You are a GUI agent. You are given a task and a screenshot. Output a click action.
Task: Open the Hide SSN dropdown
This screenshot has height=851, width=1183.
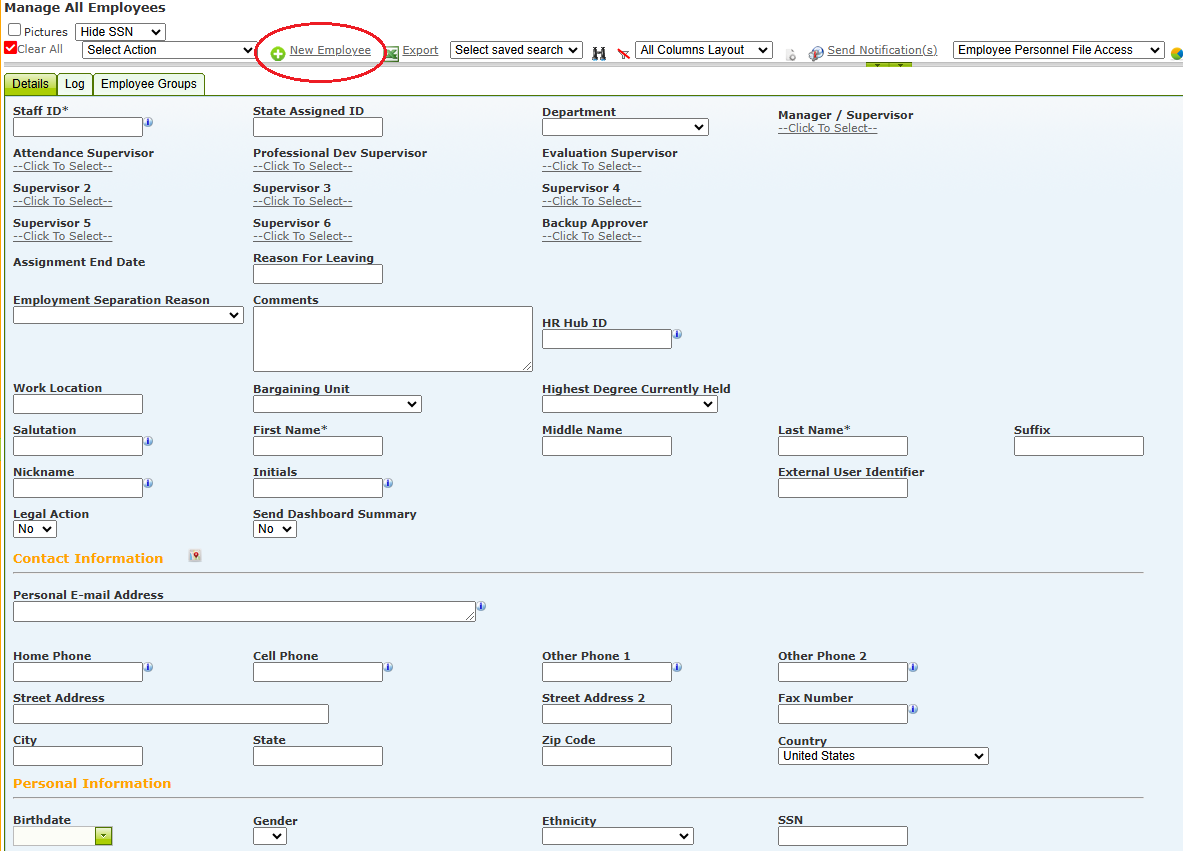pos(120,32)
